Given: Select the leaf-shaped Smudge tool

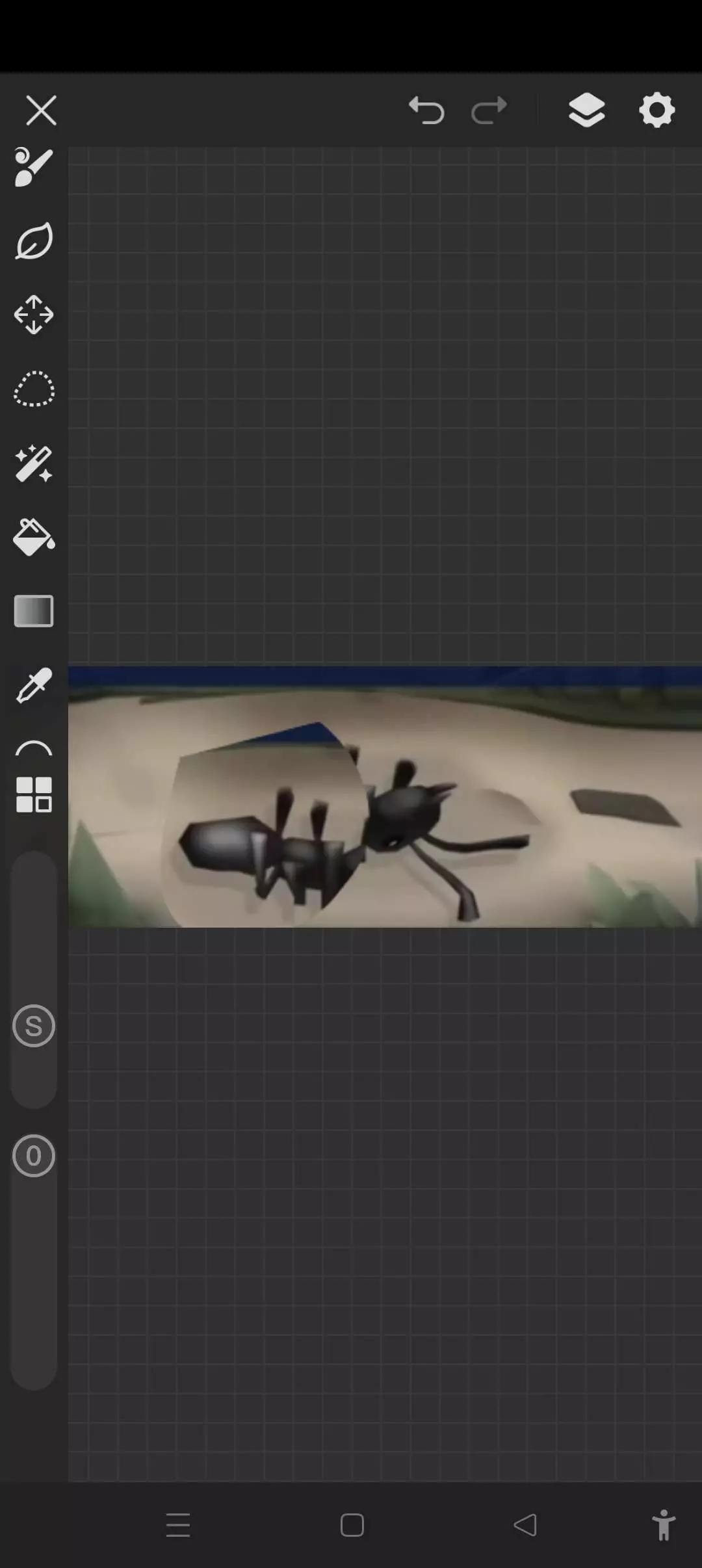Looking at the screenshot, I should tap(34, 241).
